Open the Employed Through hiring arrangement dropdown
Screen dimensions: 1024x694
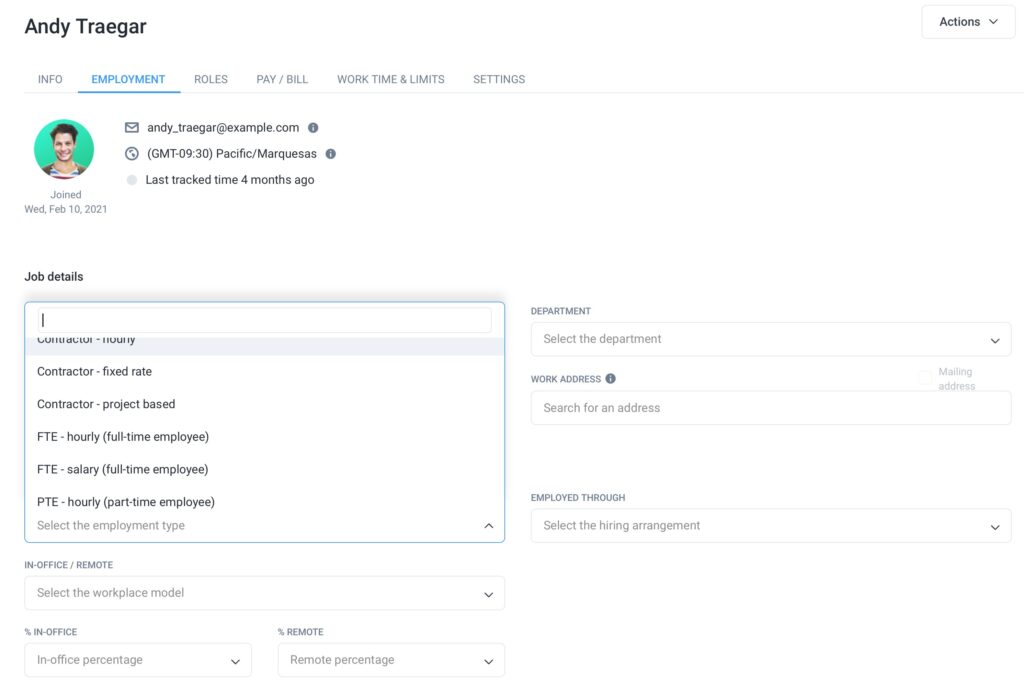[770, 526]
